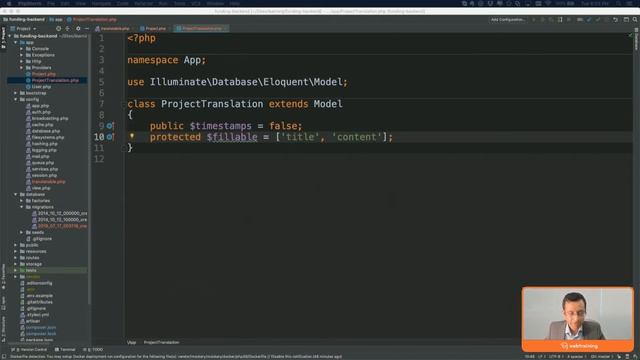Select Project.php in the project tree
The image size is (640, 360).
pos(44,74)
